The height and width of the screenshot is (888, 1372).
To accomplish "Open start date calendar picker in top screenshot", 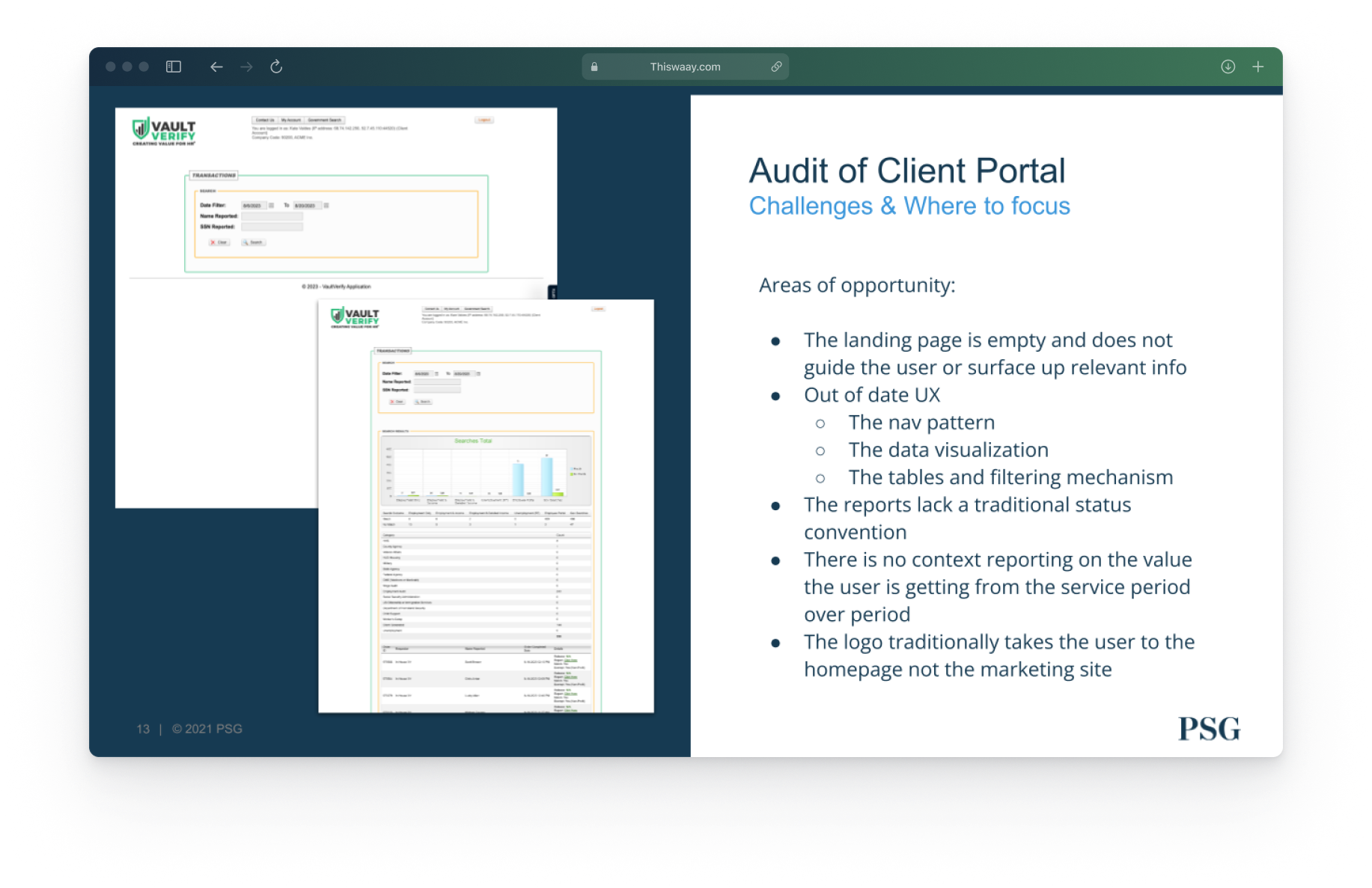I will pos(271,205).
